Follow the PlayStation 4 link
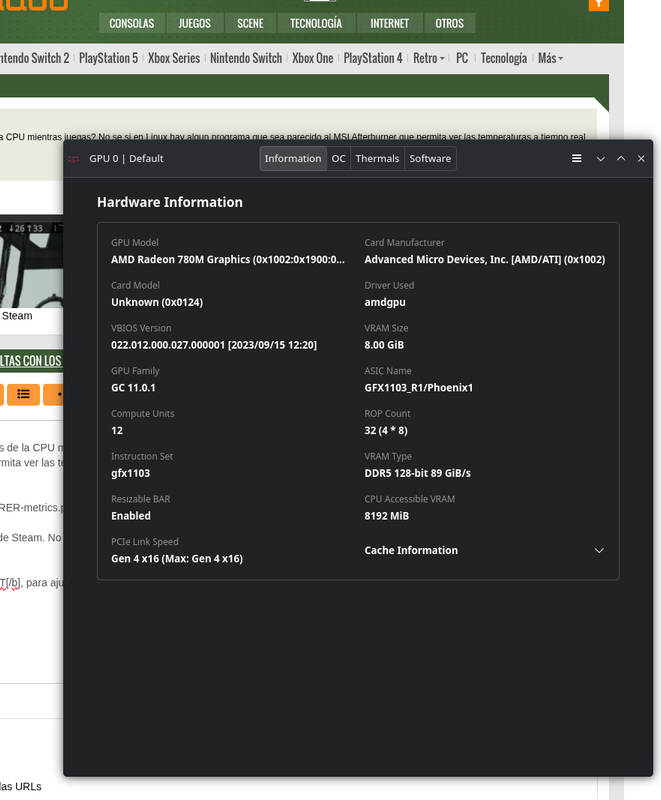This screenshot has height=800, width=661. click(373, 58)
